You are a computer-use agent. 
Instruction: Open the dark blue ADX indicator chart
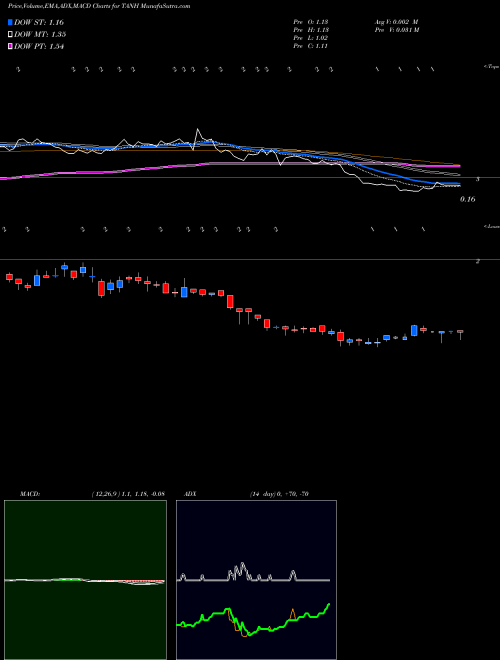(256, 580)
